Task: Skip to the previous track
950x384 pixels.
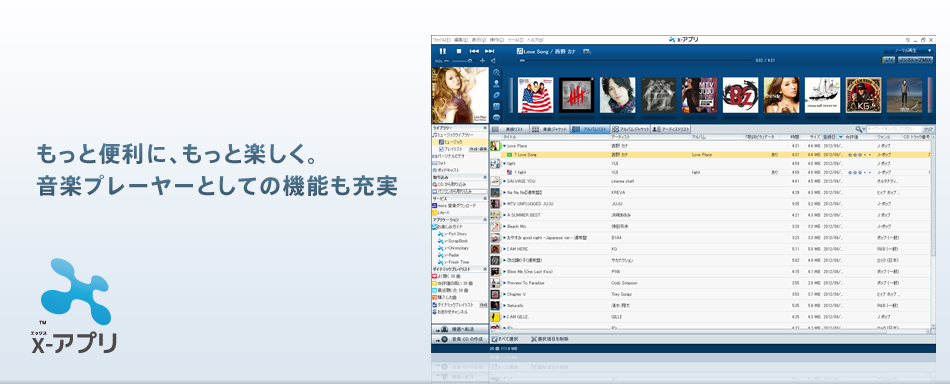Action: [474, 51]
